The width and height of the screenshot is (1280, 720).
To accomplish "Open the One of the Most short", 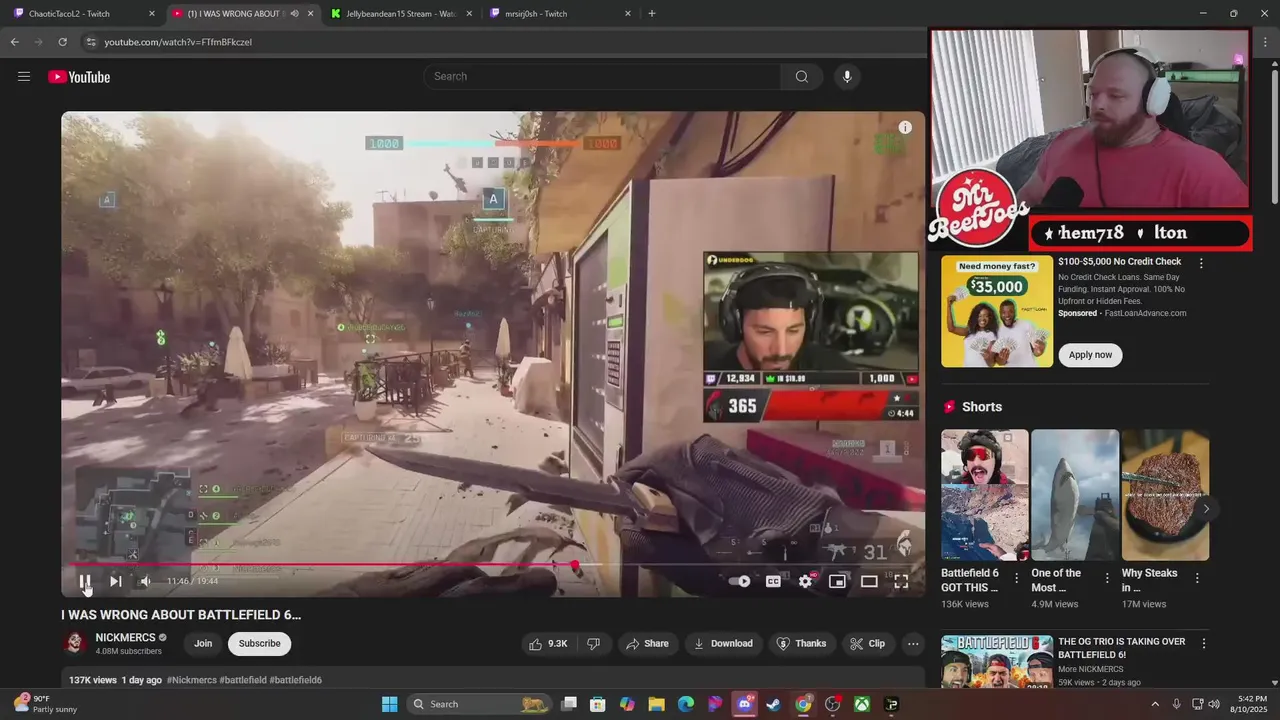I will tap(1074, 495).
